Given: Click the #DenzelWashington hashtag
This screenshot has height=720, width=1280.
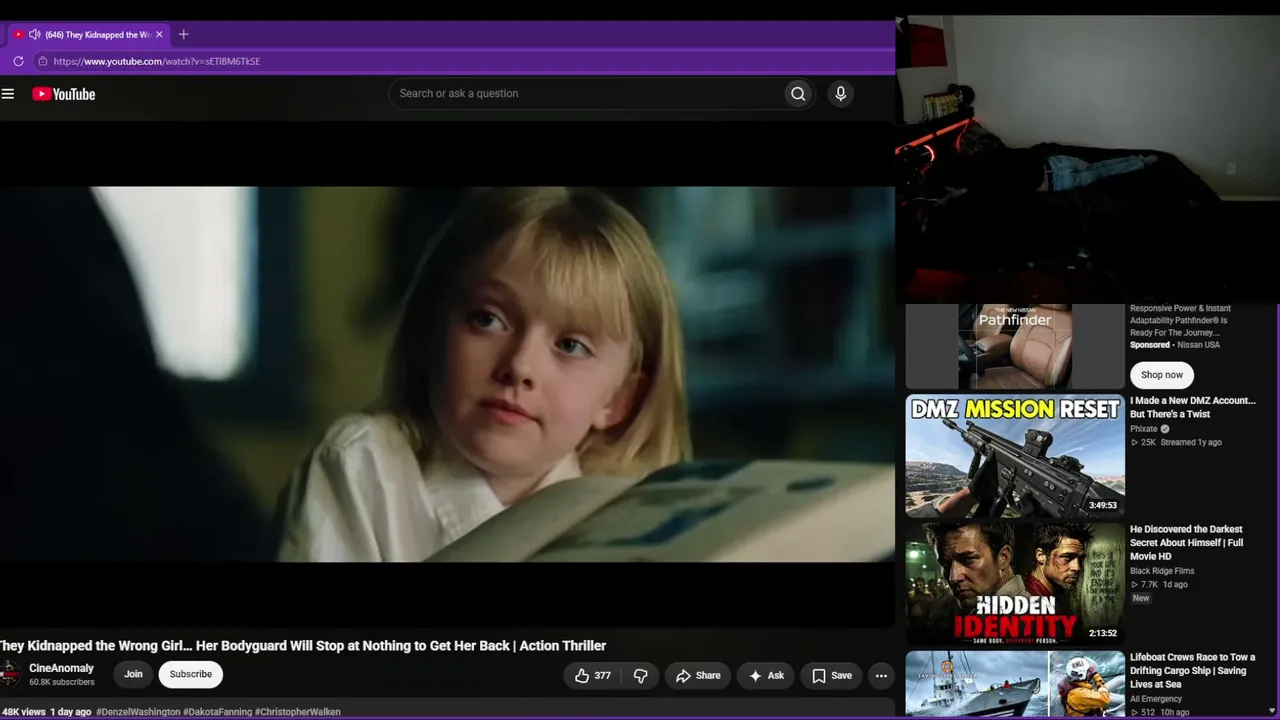Looking at the screenshot, I should click(x=138, y=712).
